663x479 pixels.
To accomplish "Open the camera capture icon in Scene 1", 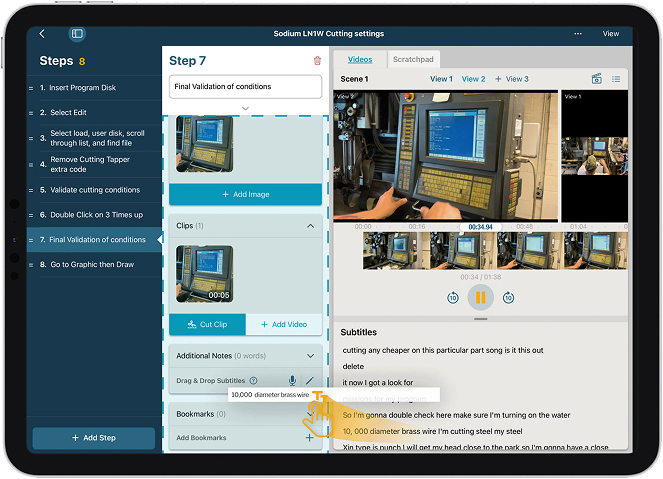I will coord(597,79).
